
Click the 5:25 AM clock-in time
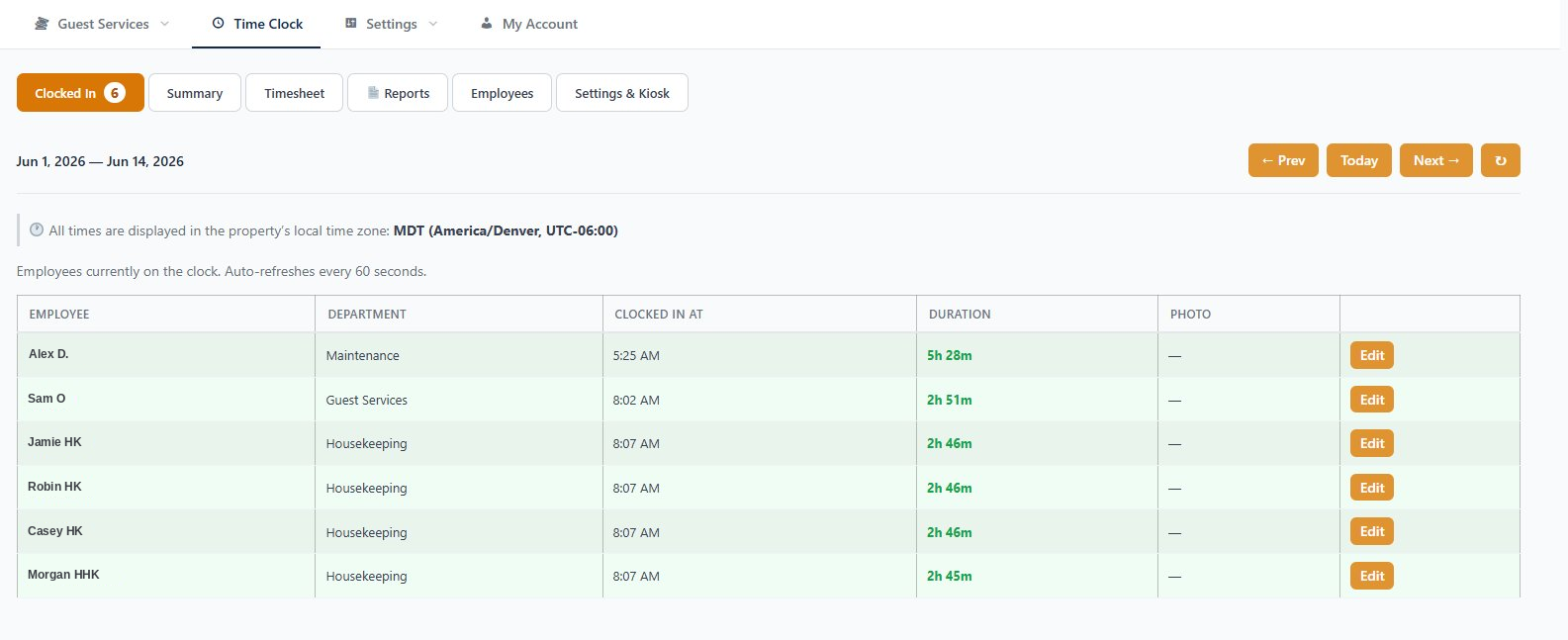[636, 355]
